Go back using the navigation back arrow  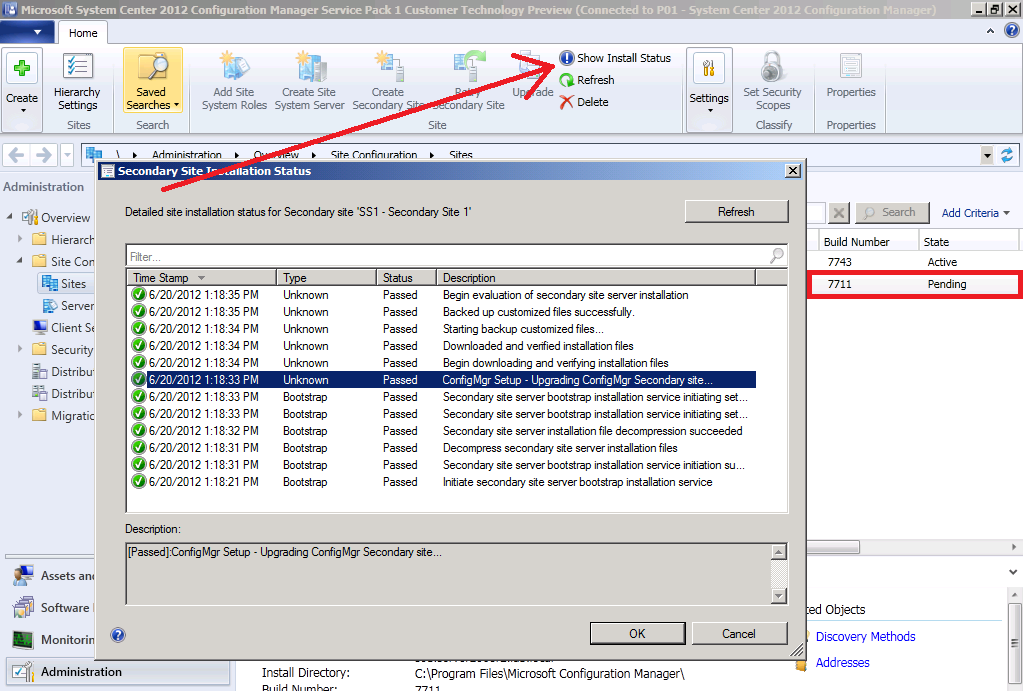[16, 155]
